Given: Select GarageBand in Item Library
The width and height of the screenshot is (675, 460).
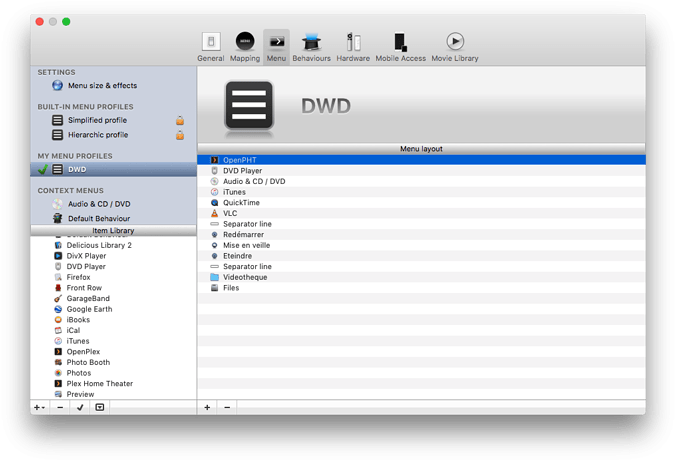Looking at the screenshot, I should click(113, 299).
